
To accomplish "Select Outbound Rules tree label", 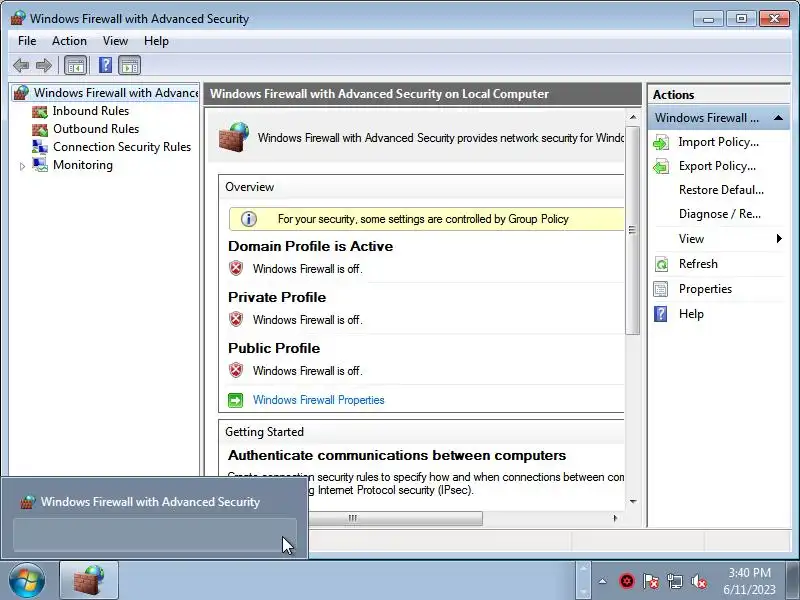I will (x=96, y=129).
